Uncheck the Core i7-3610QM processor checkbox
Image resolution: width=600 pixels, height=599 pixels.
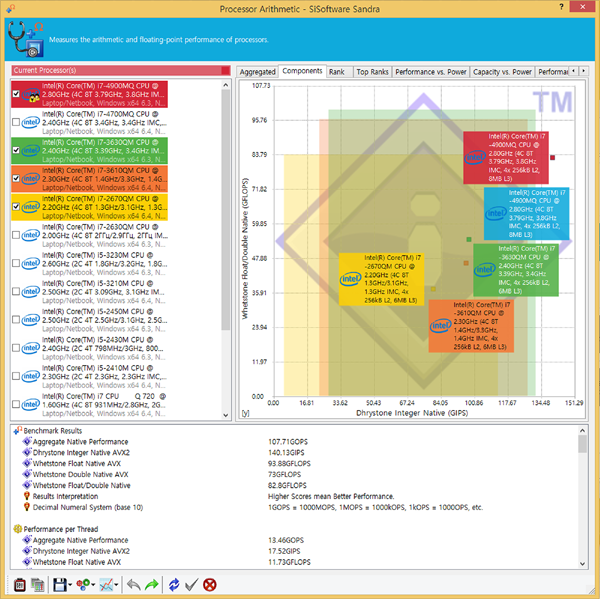(x=16, y=178)
